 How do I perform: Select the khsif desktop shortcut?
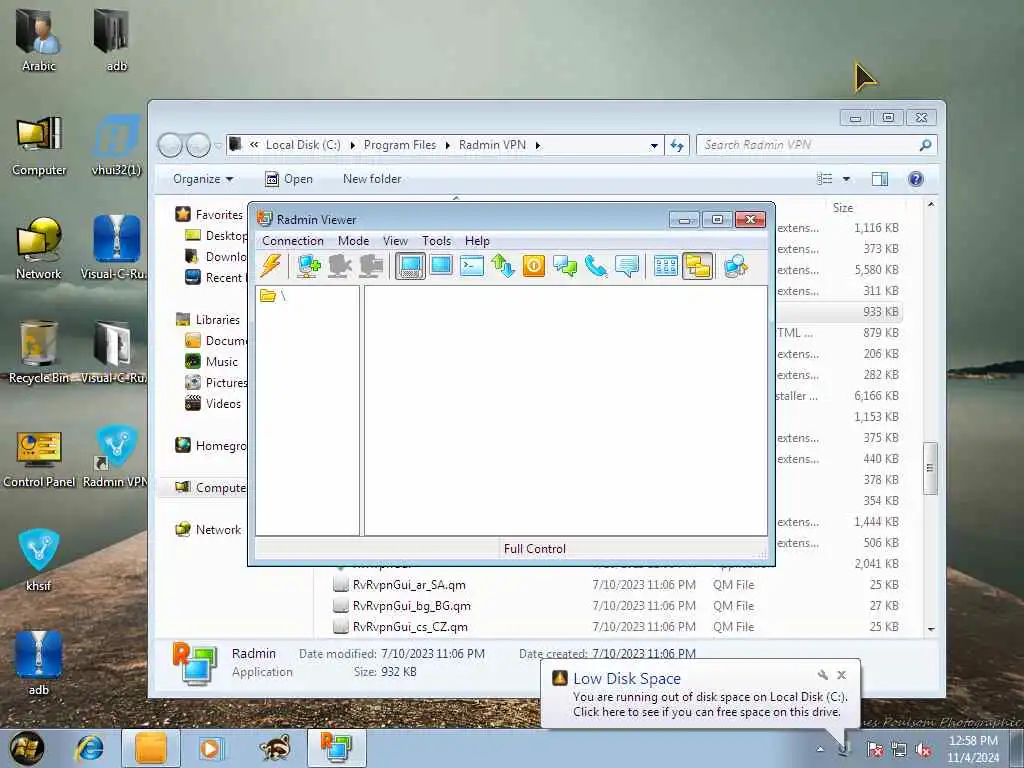coord(39,560)
